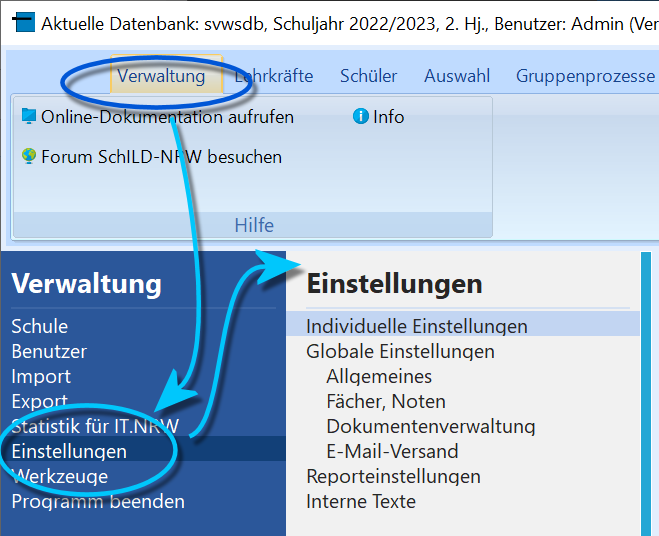This screenshot has width=659, height=536.
Task: Click the globe icon for Forum SchILD-NRW
Action: coord(29,156)
